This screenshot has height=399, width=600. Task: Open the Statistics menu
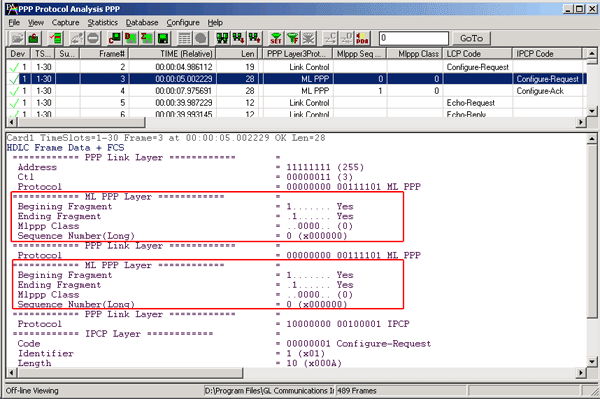click(103, 23)
